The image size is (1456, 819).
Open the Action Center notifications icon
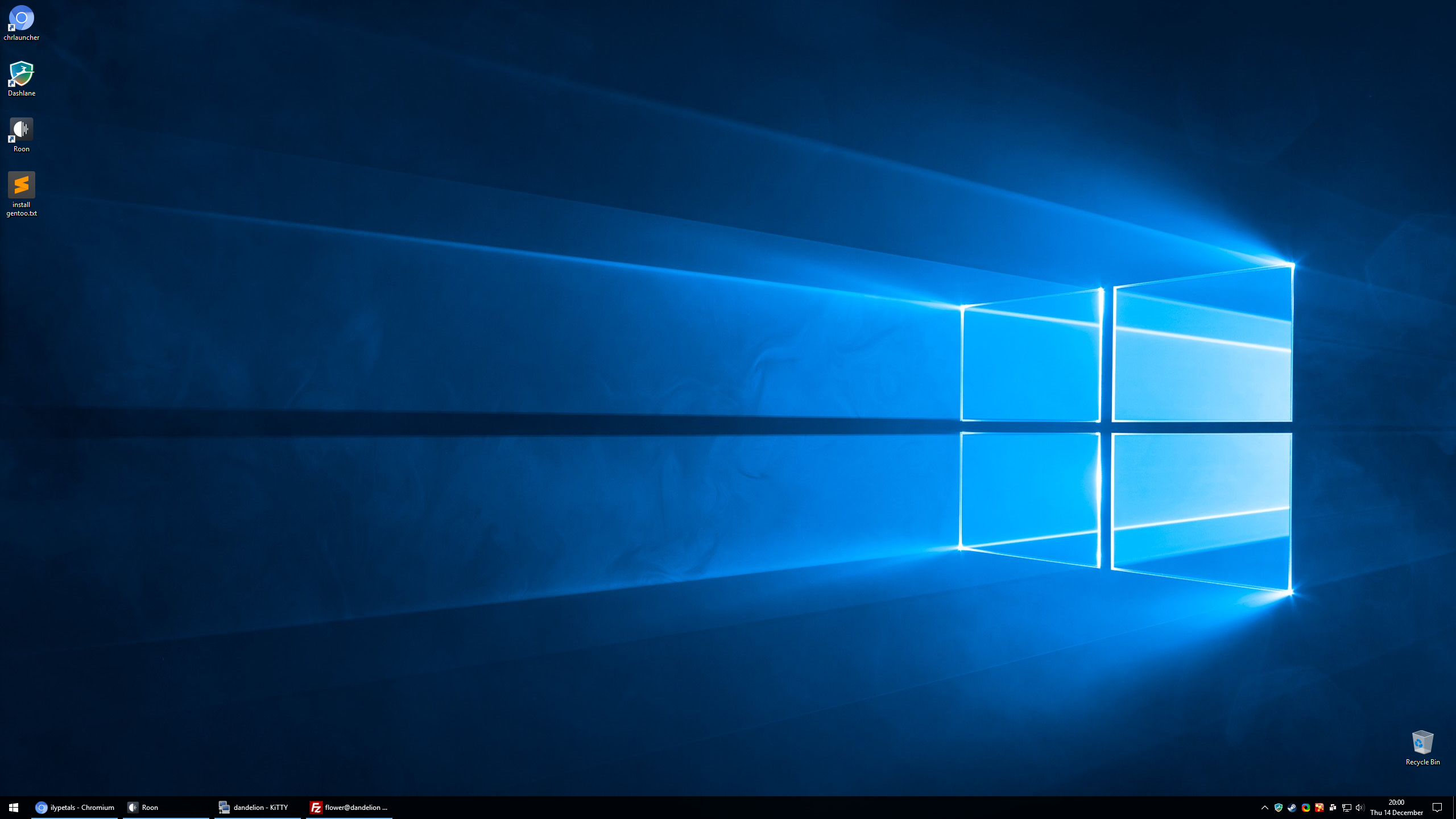click(1437, 808)
